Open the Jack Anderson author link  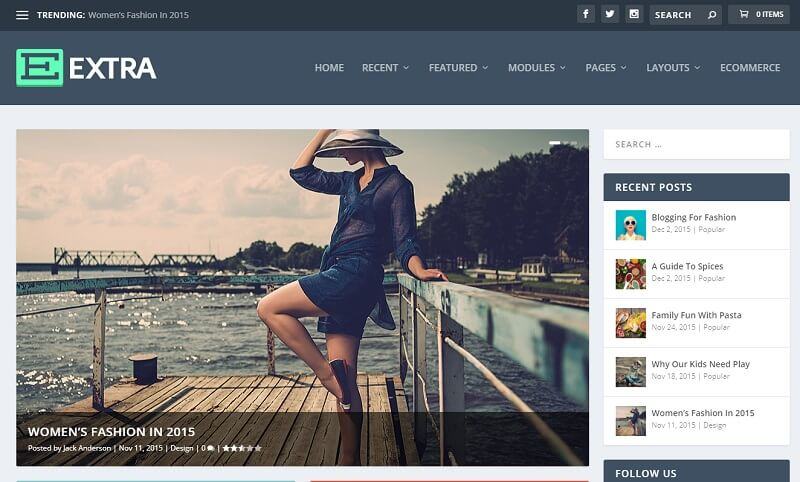87,448
